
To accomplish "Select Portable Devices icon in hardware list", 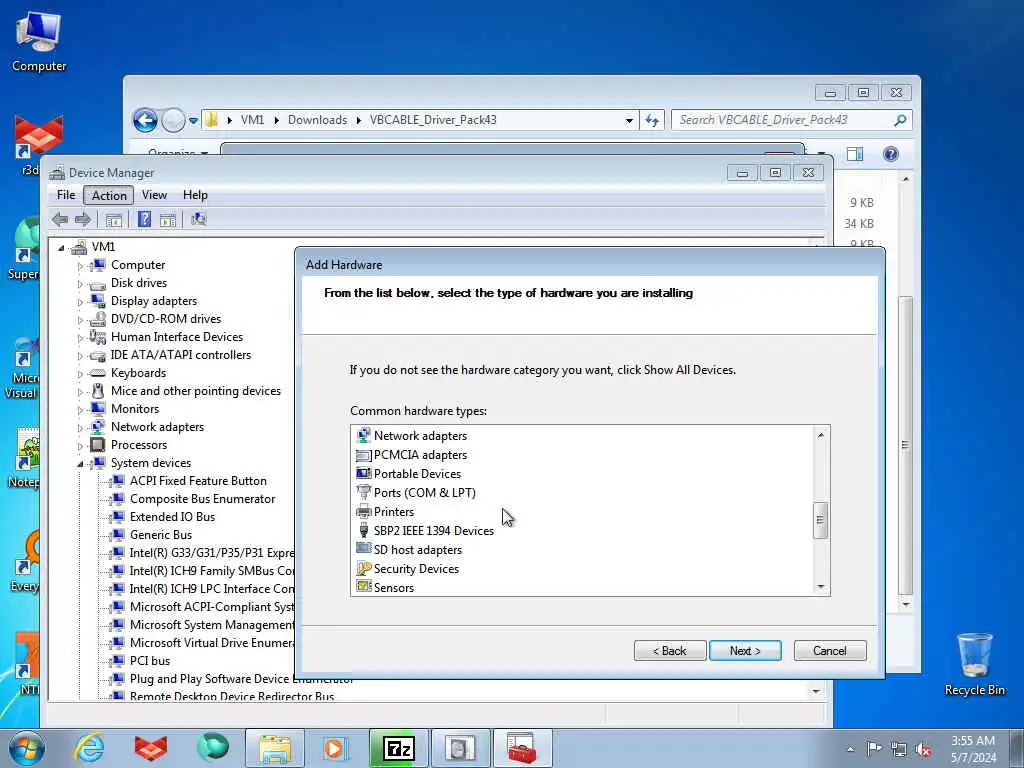I will (x=363, y=473).
